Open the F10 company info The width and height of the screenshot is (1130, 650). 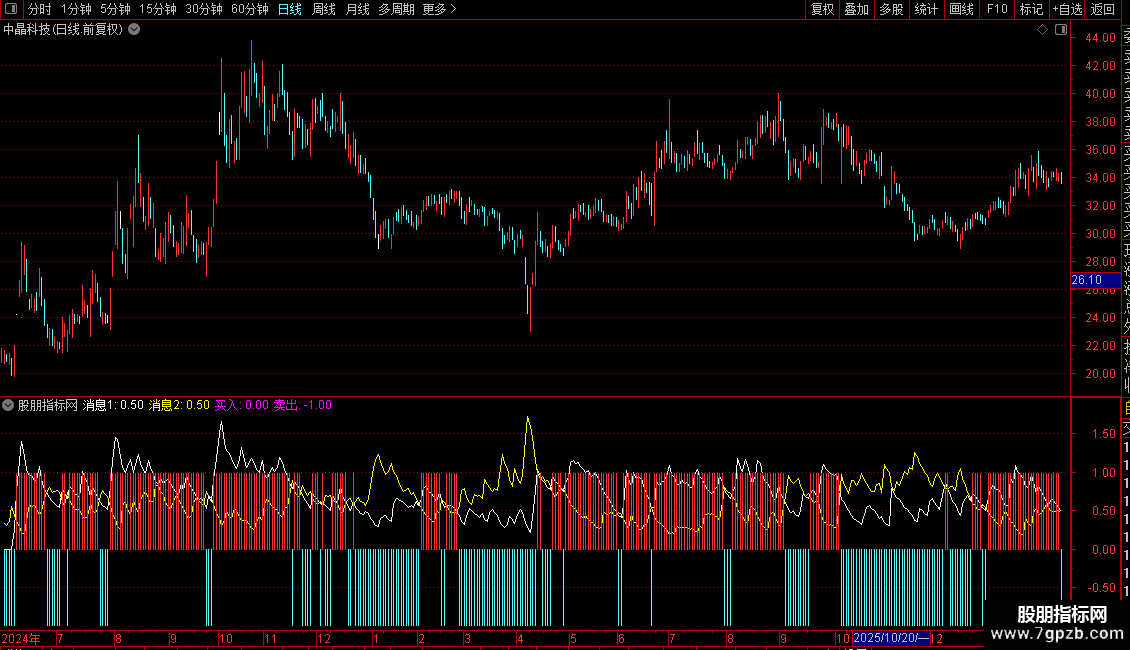point(997,9)
